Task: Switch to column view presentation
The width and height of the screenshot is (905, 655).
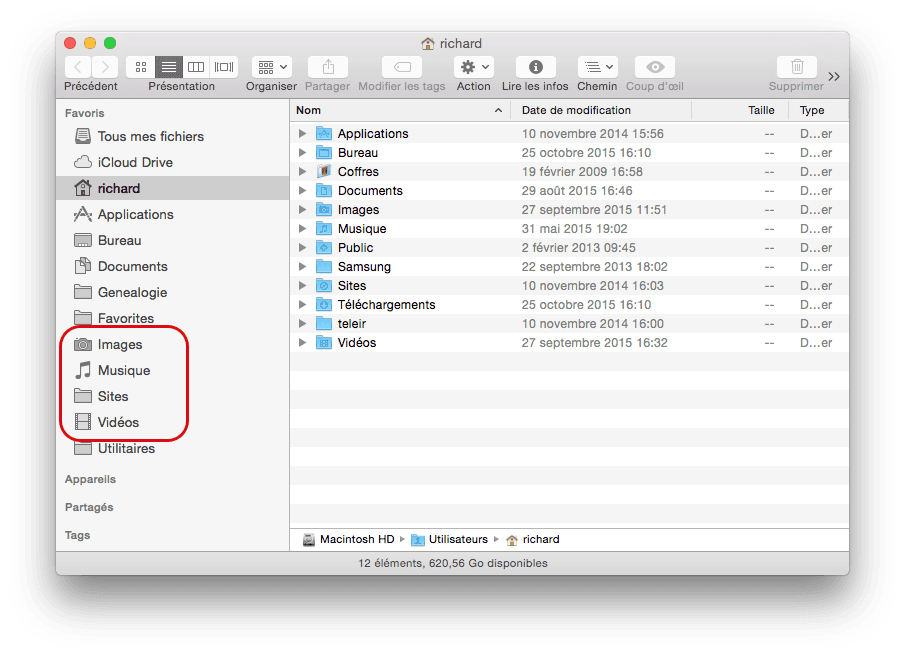Action: point(196,67)
